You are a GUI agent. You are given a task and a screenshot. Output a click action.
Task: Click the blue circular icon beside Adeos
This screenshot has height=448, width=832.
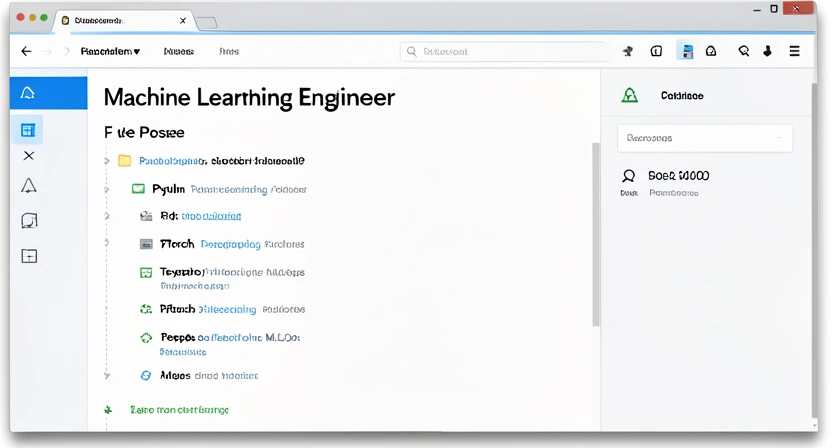point(146,375)
